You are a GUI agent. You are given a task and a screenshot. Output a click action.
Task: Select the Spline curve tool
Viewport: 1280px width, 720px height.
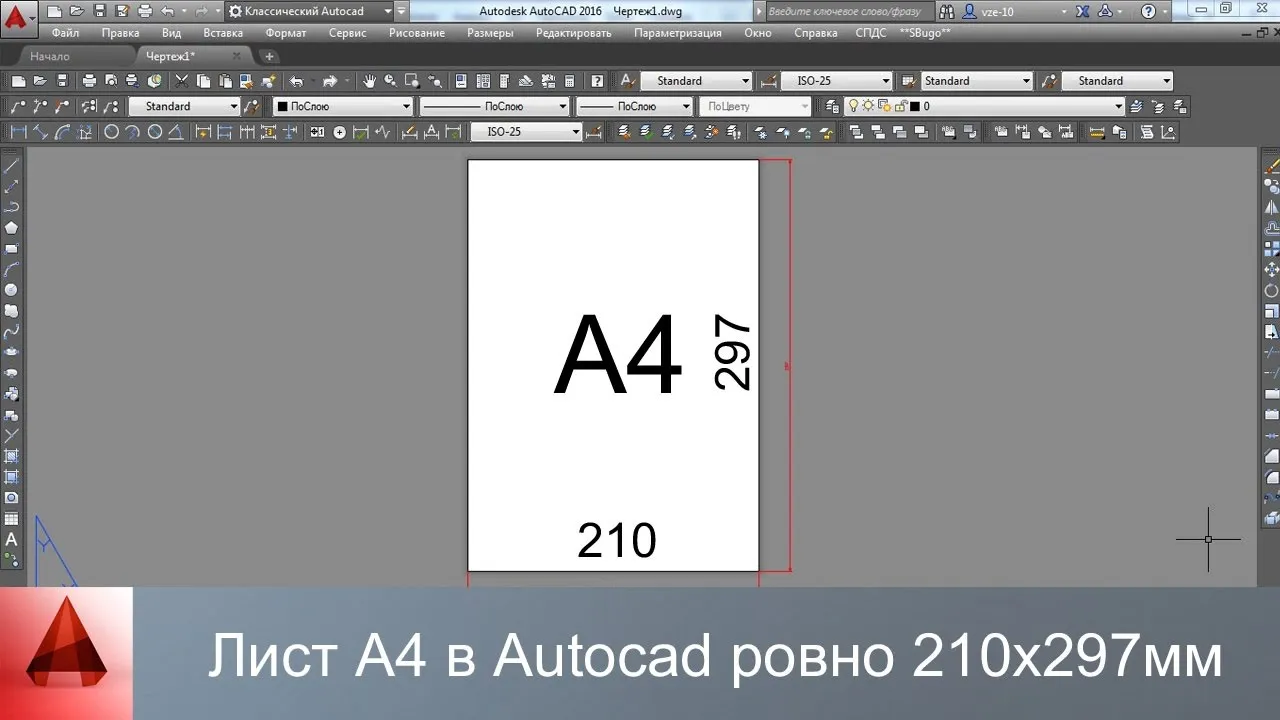point(12,331)
